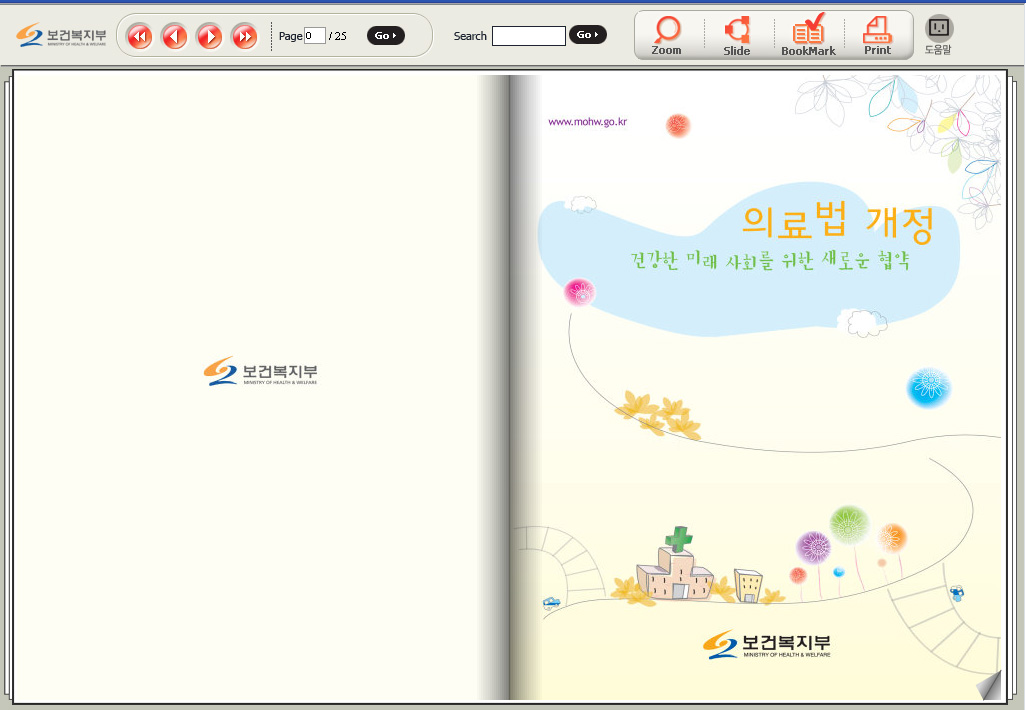
Task: Focus the Search text box
Action: [x=528, y=36]
